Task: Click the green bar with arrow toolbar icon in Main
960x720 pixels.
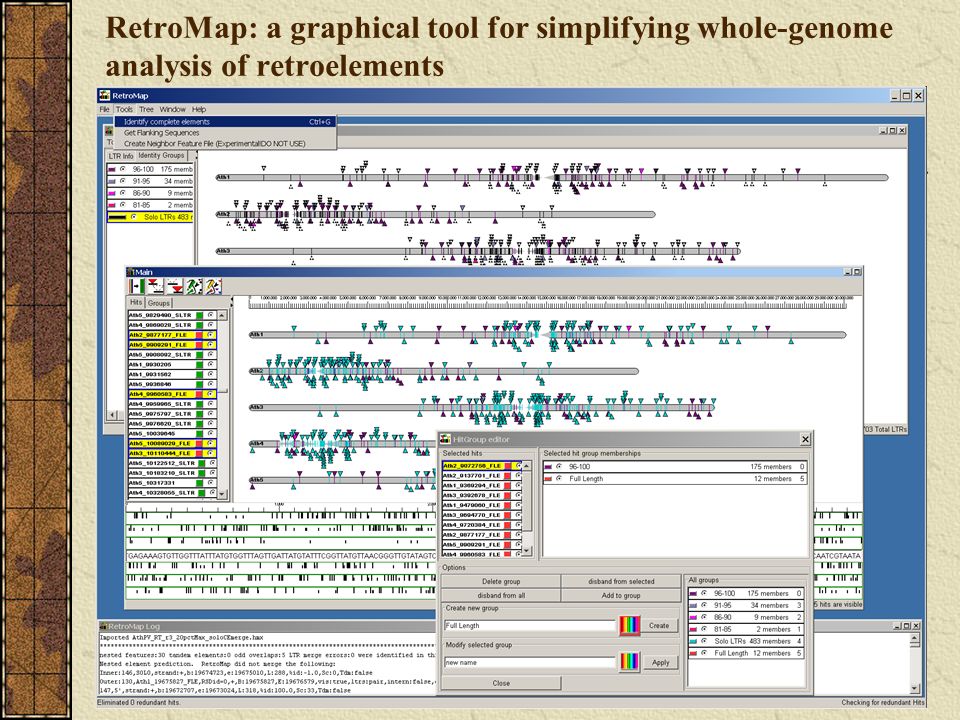Action: coord(136,286)
